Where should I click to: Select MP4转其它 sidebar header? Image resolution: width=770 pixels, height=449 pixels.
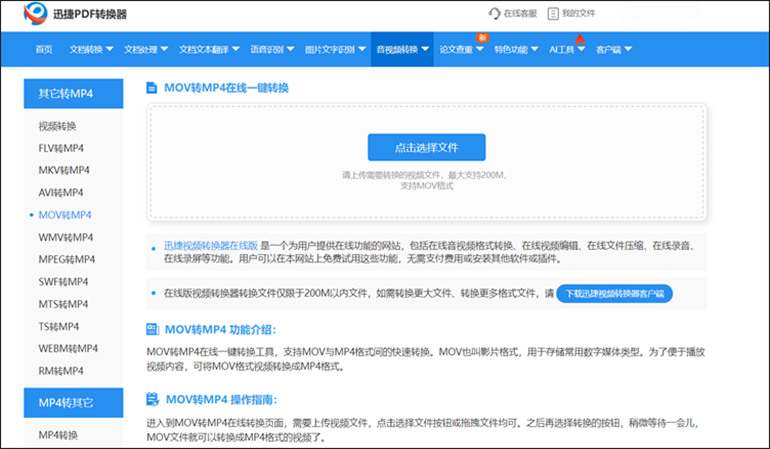[73, 402]
